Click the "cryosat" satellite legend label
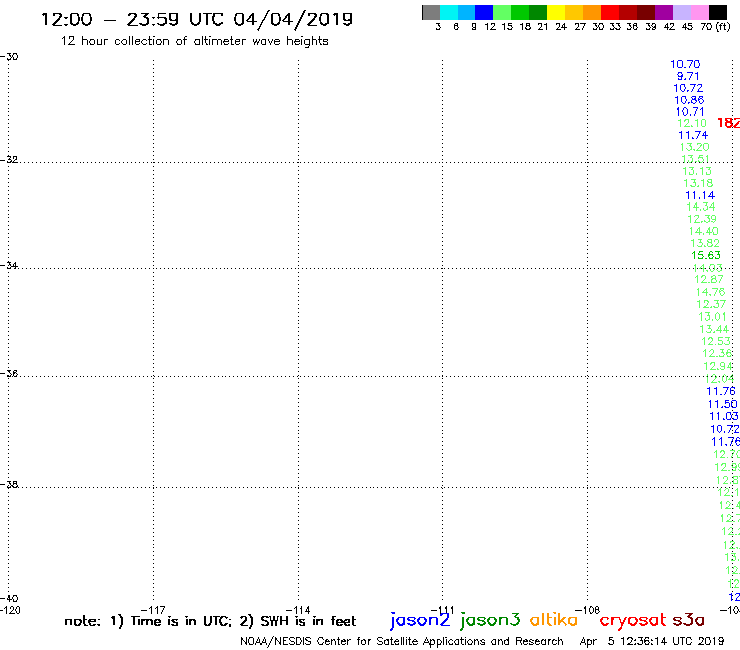The image size is (740, 650). coord(633,620)
